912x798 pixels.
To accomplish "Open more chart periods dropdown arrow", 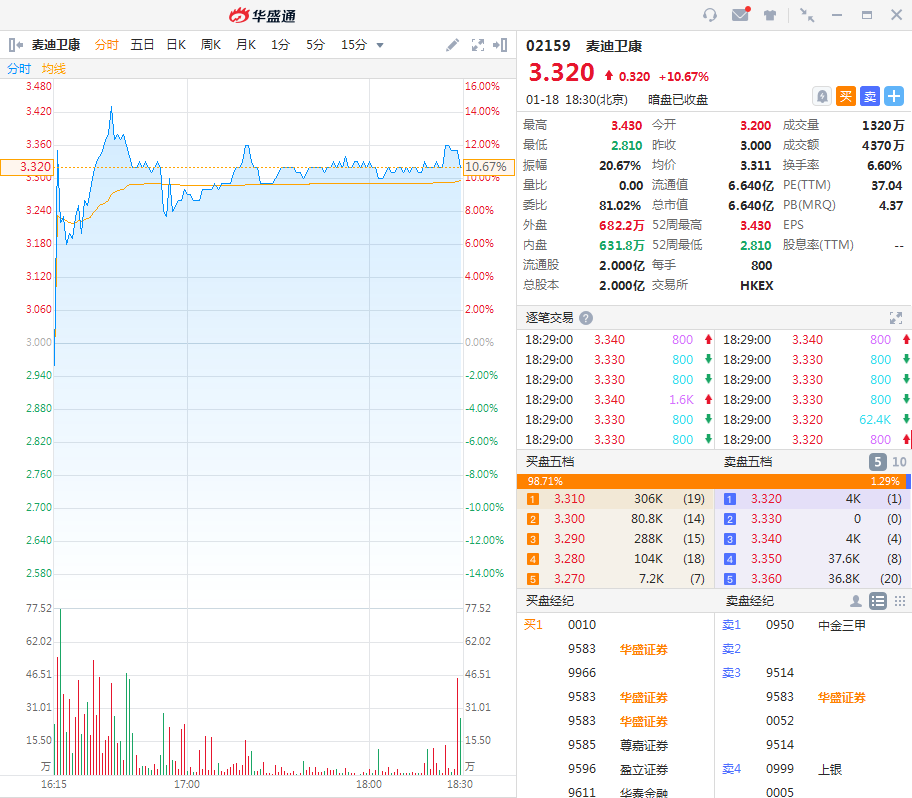I will (x=380, y=45).
